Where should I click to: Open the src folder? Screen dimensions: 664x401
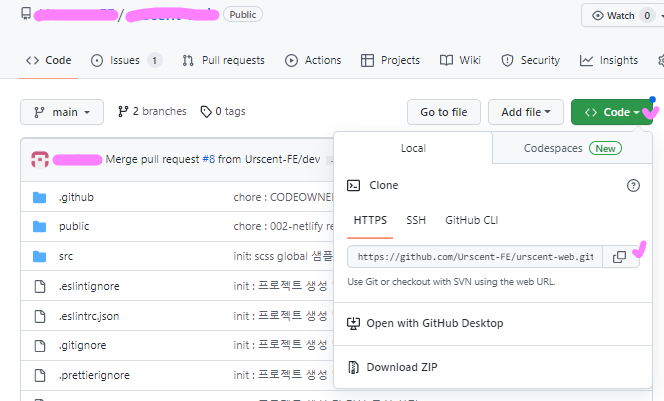click(x=66, y=257)
